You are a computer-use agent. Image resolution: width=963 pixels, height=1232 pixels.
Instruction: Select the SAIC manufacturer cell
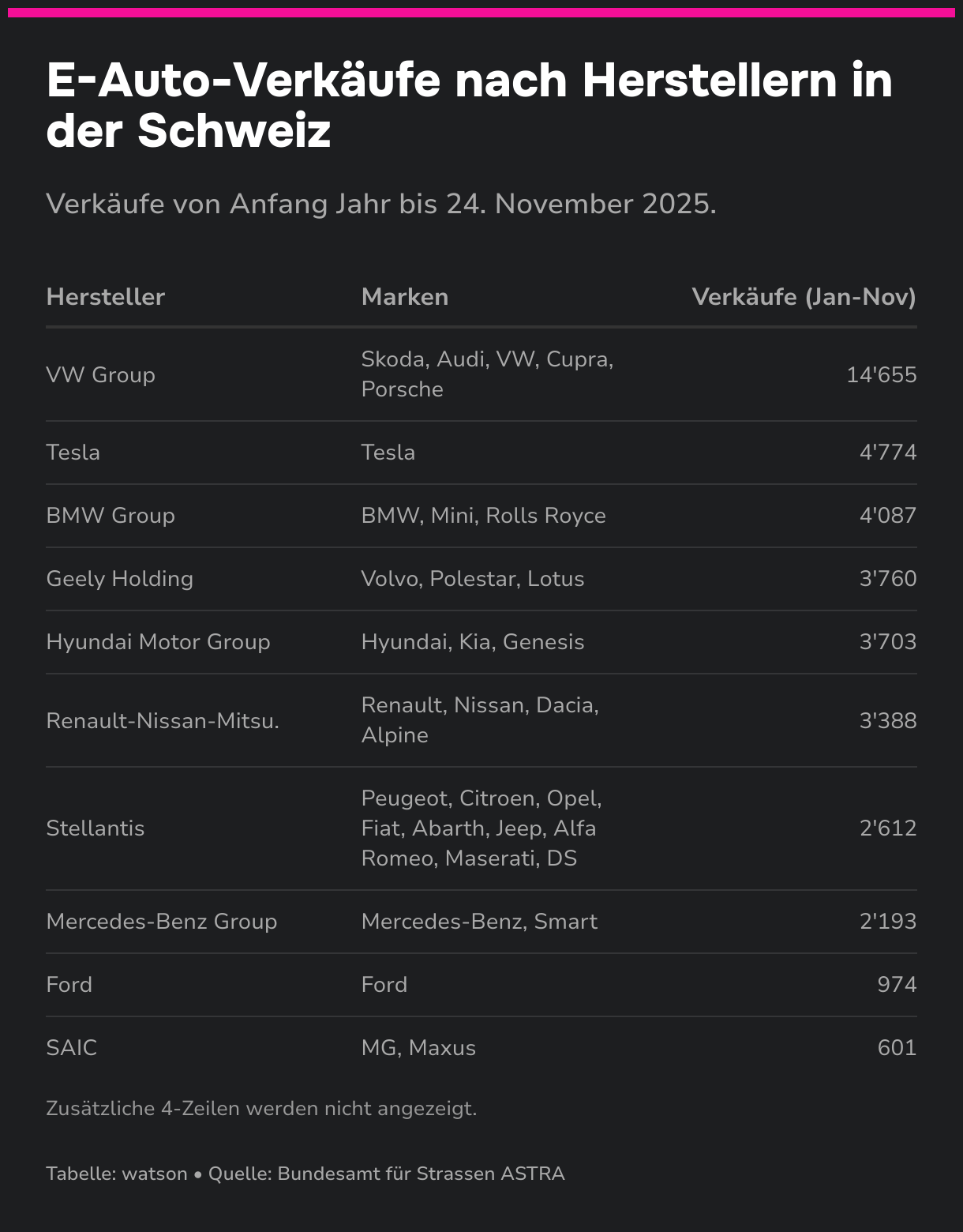[71, 1047]
